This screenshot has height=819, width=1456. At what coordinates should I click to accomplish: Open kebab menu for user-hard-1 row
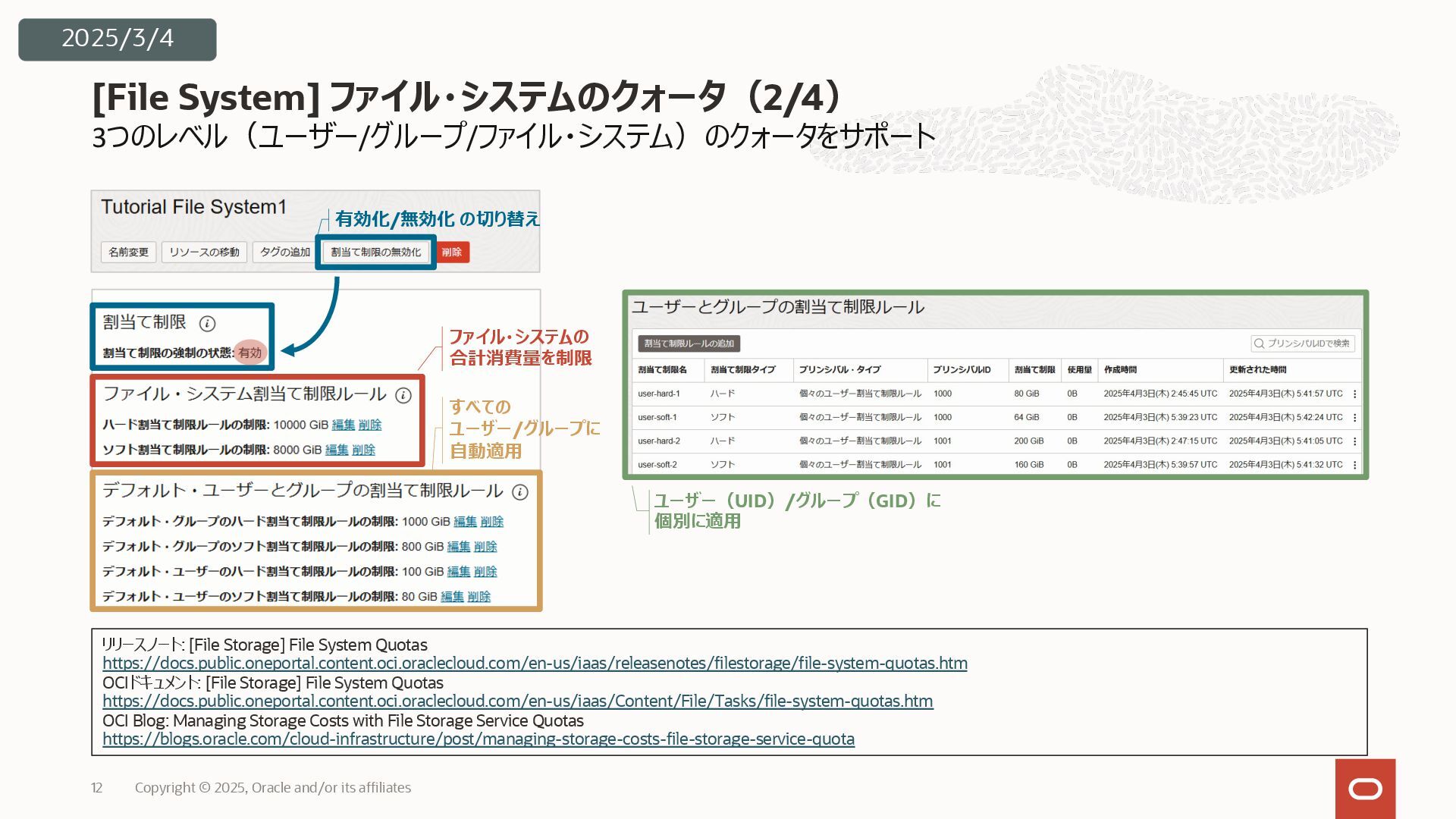pos(1354,394)
